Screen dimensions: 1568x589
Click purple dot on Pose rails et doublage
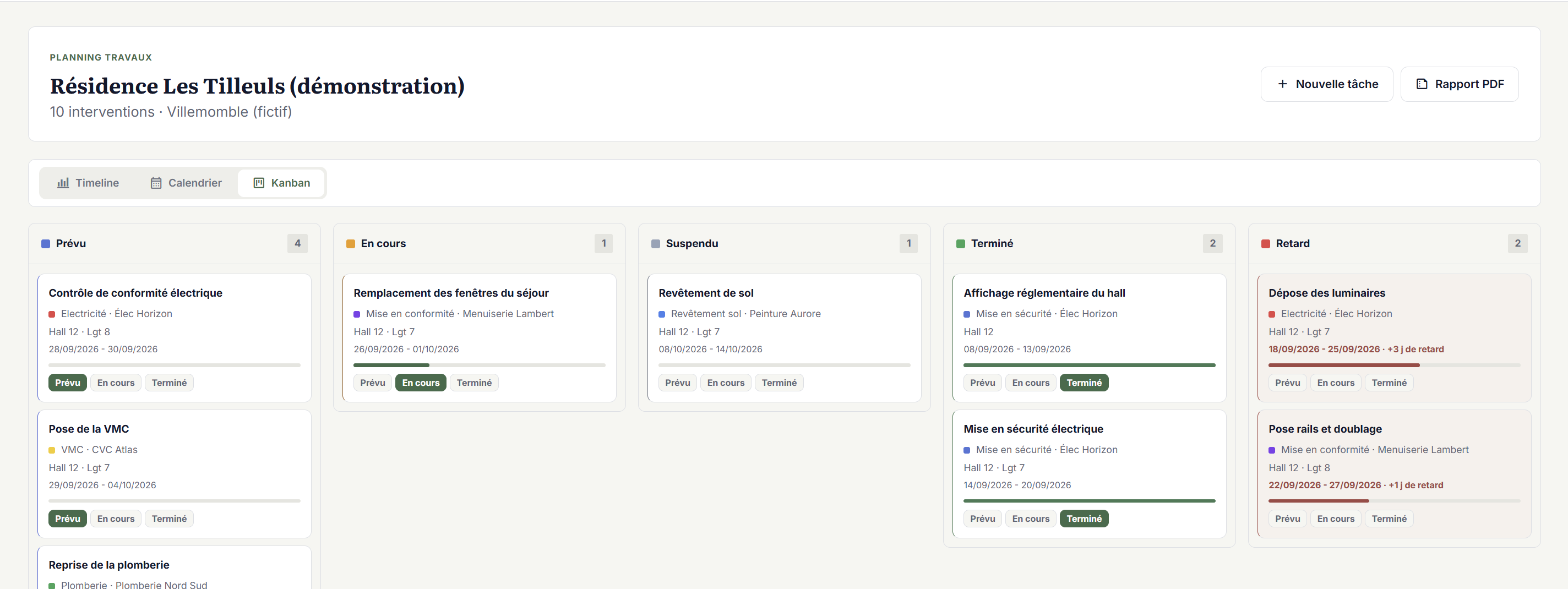(x=1272, y=450)
